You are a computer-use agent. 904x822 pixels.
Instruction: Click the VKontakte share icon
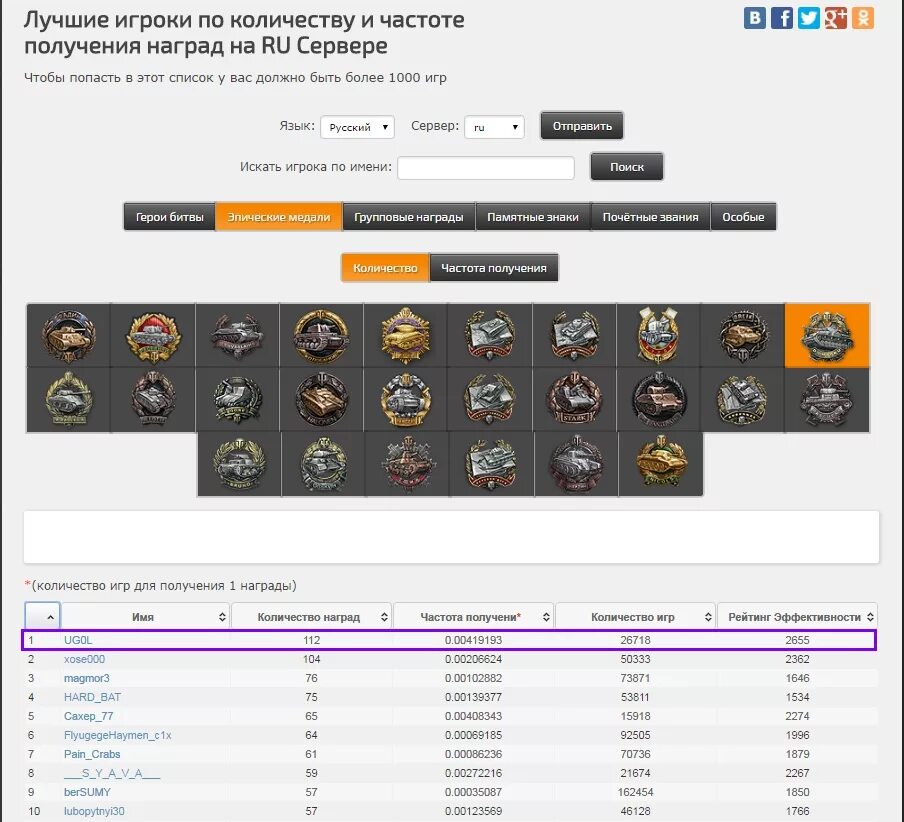tap(754, 17)
